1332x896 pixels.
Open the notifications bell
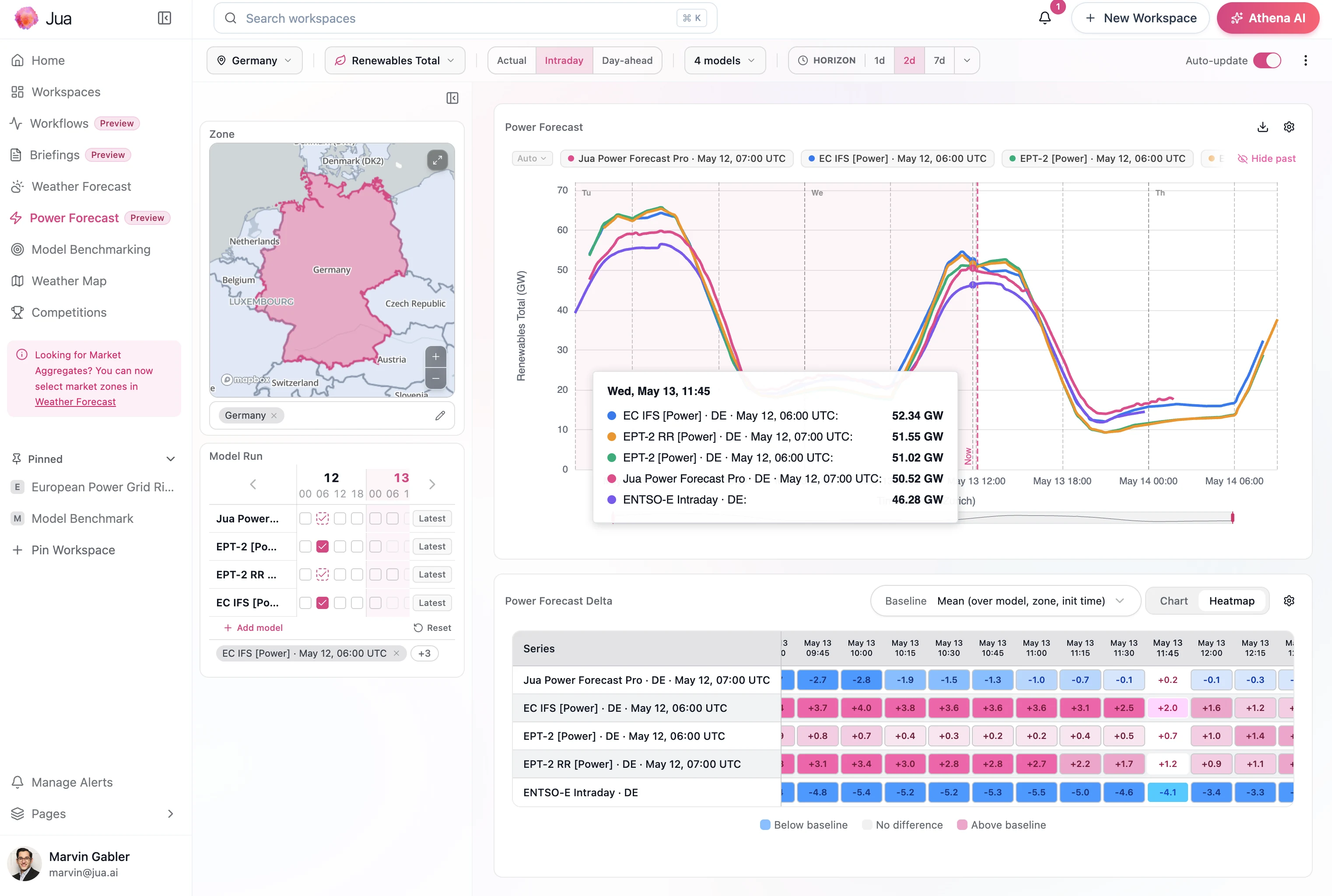[1045, 18]
